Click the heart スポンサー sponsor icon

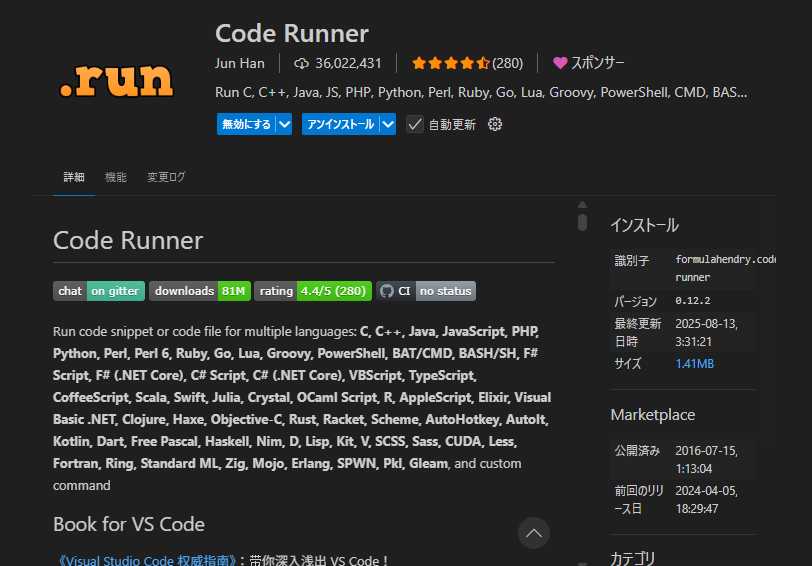560,63
